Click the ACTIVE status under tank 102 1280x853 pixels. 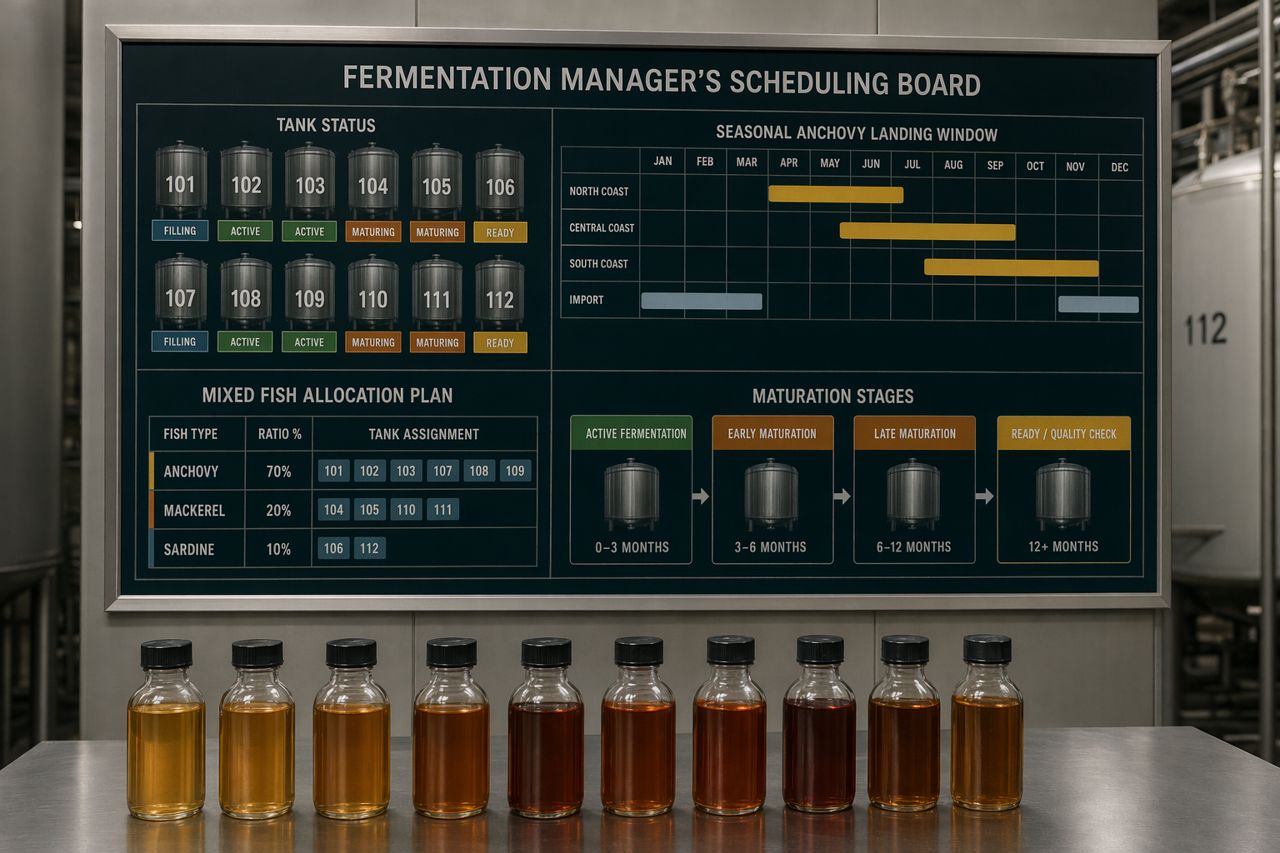(x=246, y=231)
